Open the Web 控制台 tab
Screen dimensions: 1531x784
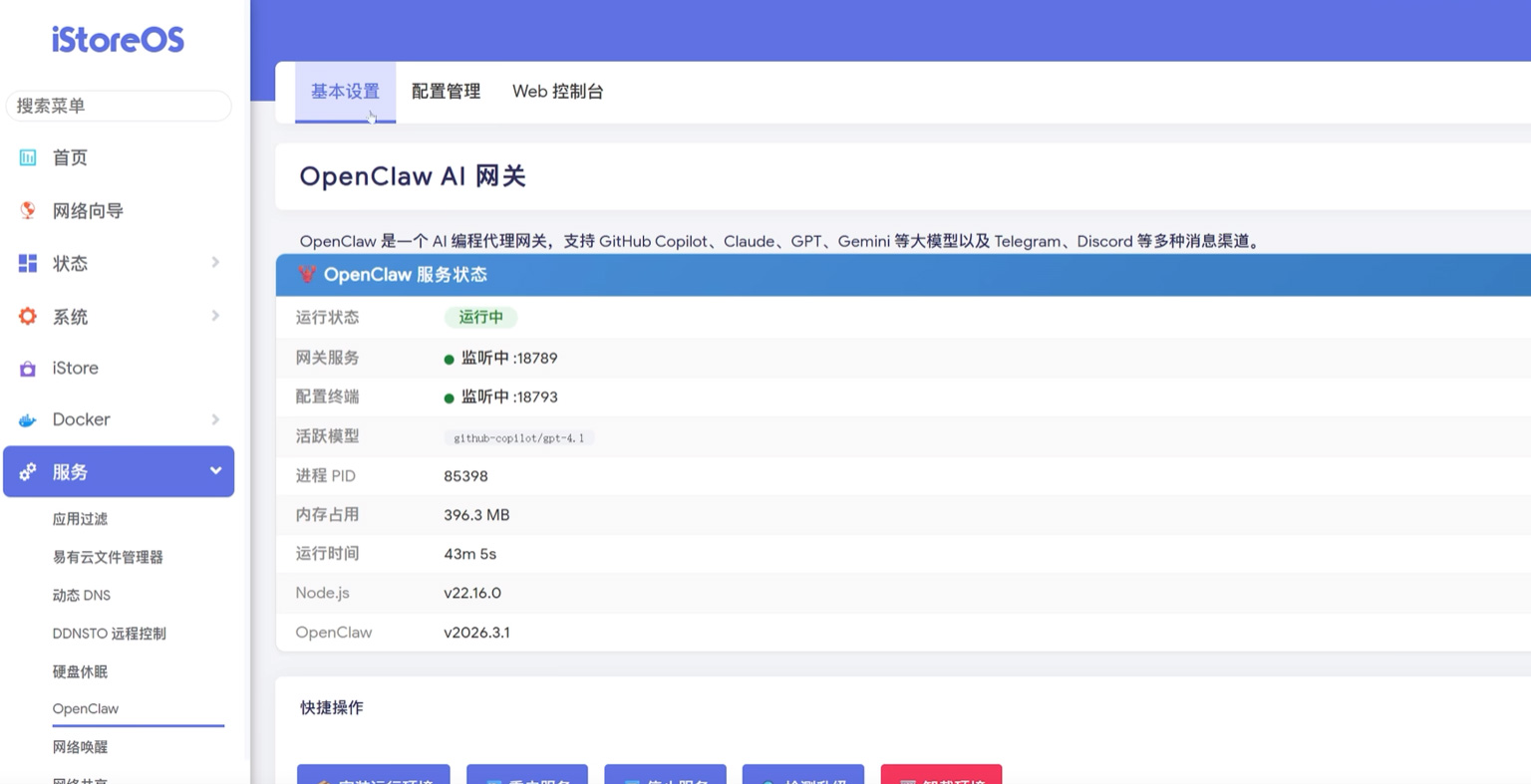tap(557, 92)
